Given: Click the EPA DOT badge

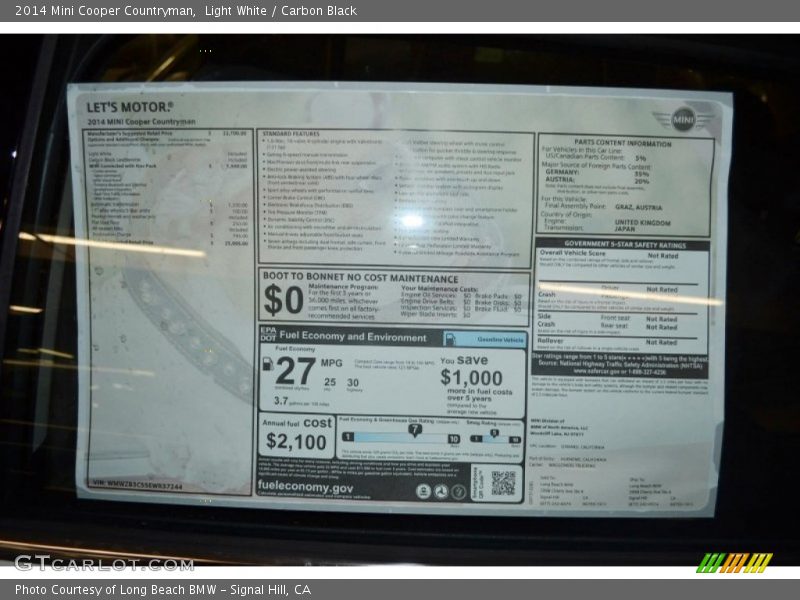Looking at the screenshot, I should pyautogui.click(x=268, y=335).
